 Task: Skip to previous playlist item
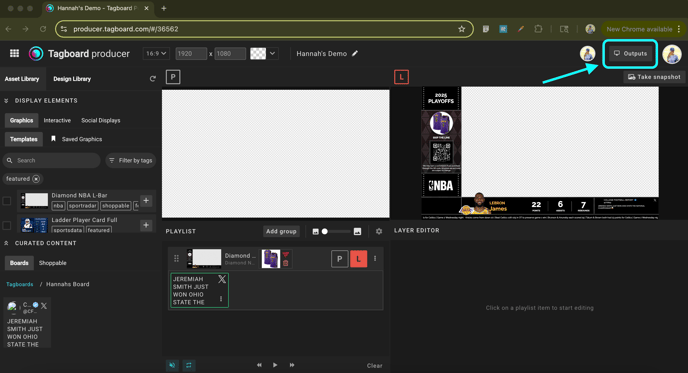(x=259, y=365)
